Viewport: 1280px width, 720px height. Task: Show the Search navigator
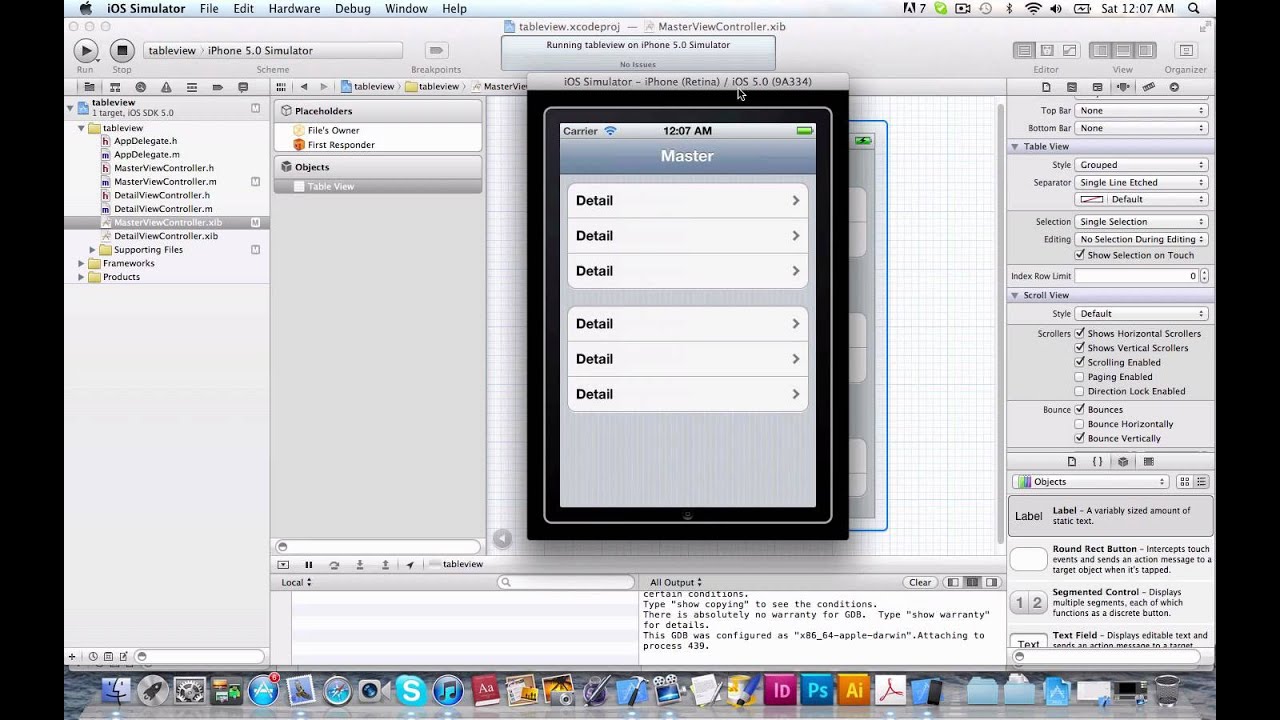pyautogui.click(x=140, y=87)
